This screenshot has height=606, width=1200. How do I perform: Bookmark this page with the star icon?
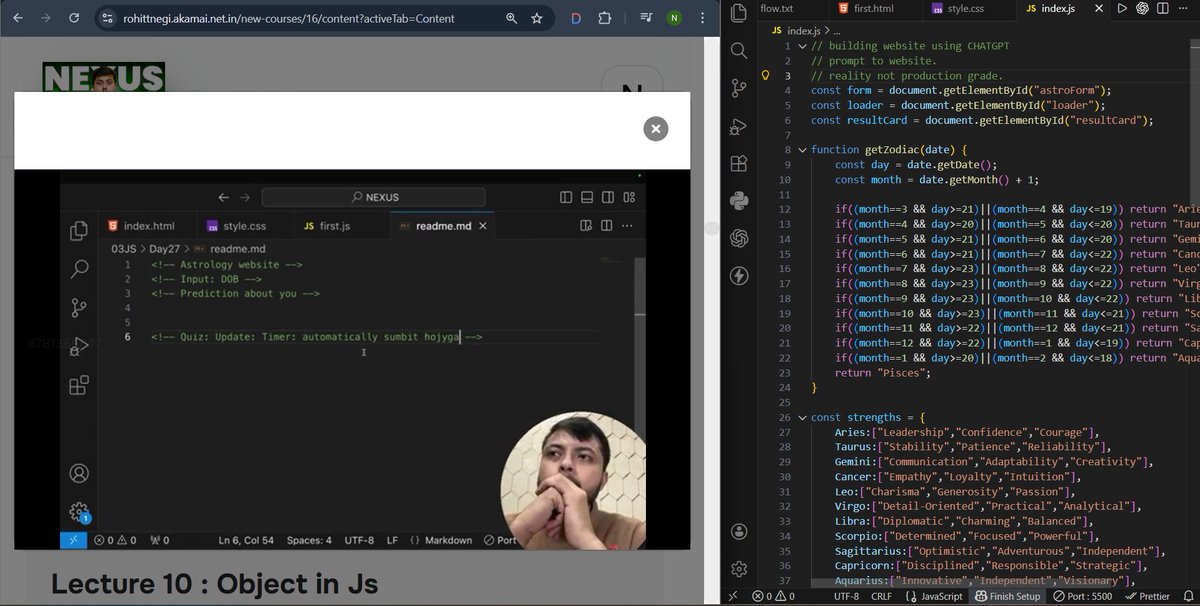[x=537, y=18]
